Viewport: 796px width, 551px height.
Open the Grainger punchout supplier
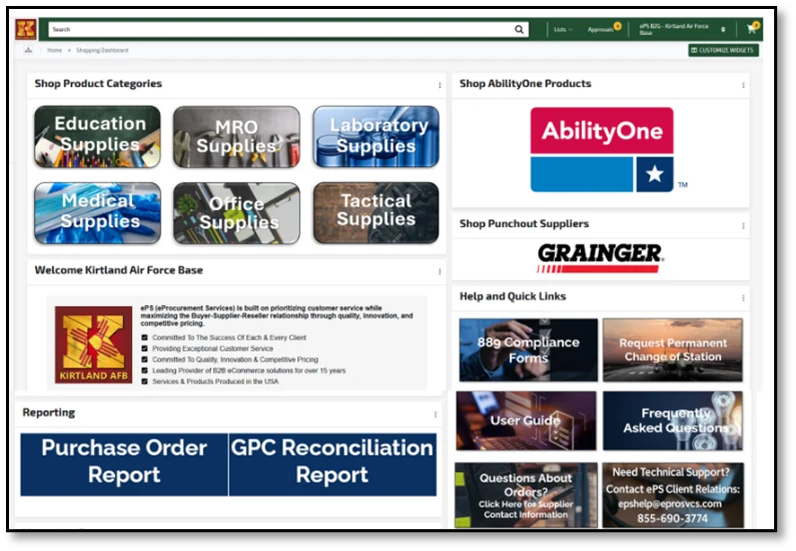point(600,258)
